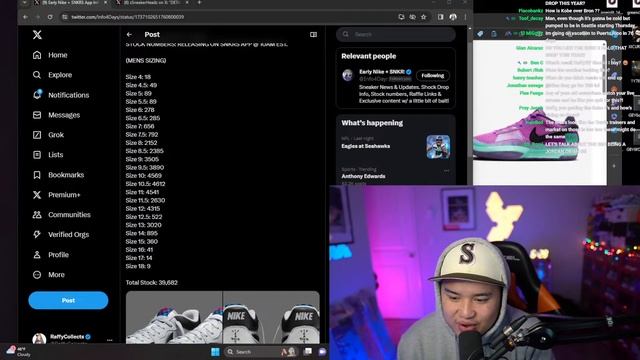The height and width of the screenshot is (360, 640).
Task: Click the Size 10.5: 4612 line
Action: pyautogui.click(x=145, y=184)
